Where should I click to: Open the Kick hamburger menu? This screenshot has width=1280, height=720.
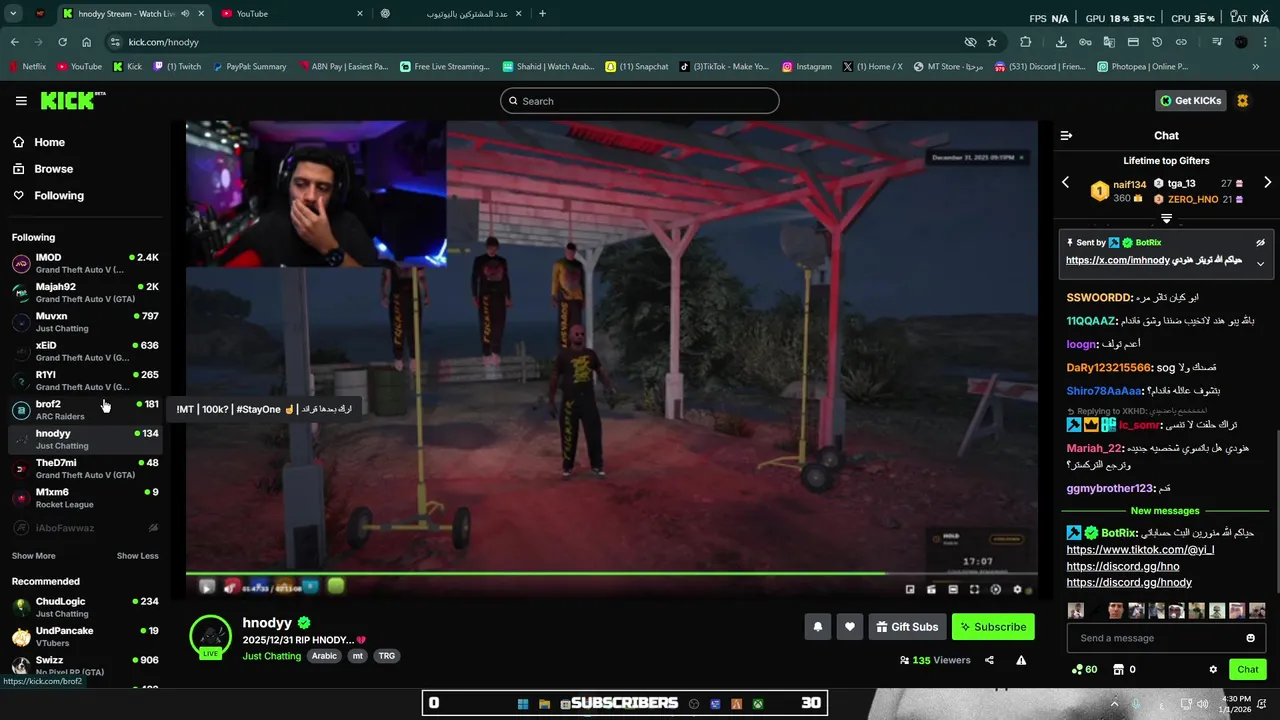(21, 101)
